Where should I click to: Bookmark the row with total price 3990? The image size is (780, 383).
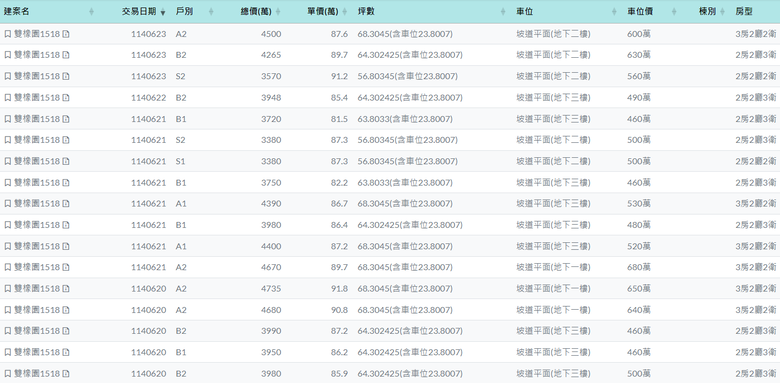point(7,331)
